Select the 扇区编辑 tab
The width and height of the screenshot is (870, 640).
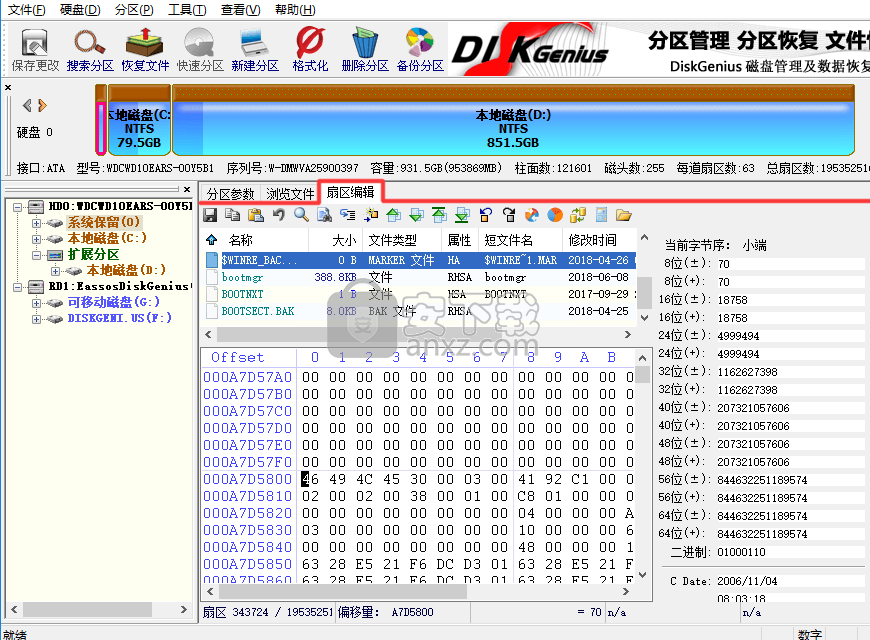(350, 192)
